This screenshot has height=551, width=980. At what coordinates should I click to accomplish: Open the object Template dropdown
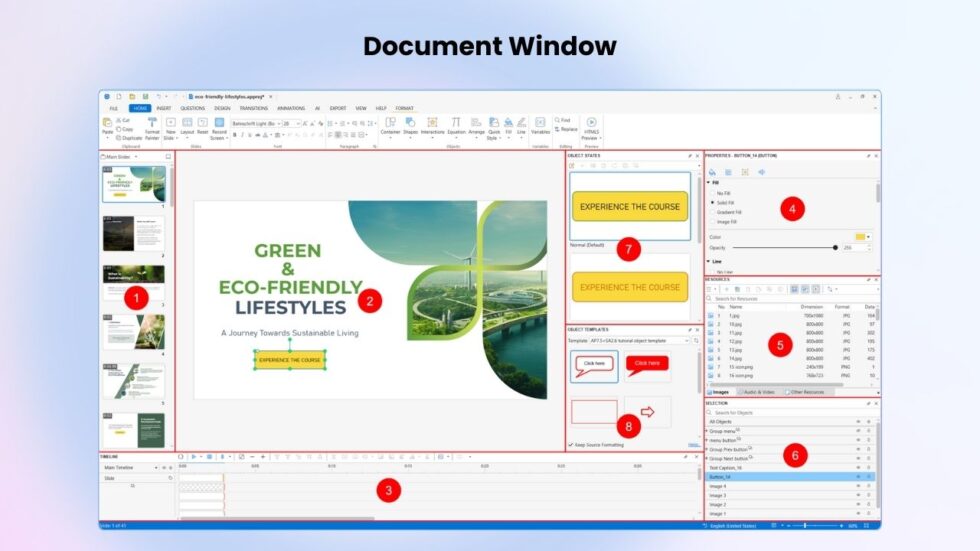click(686, 341)
